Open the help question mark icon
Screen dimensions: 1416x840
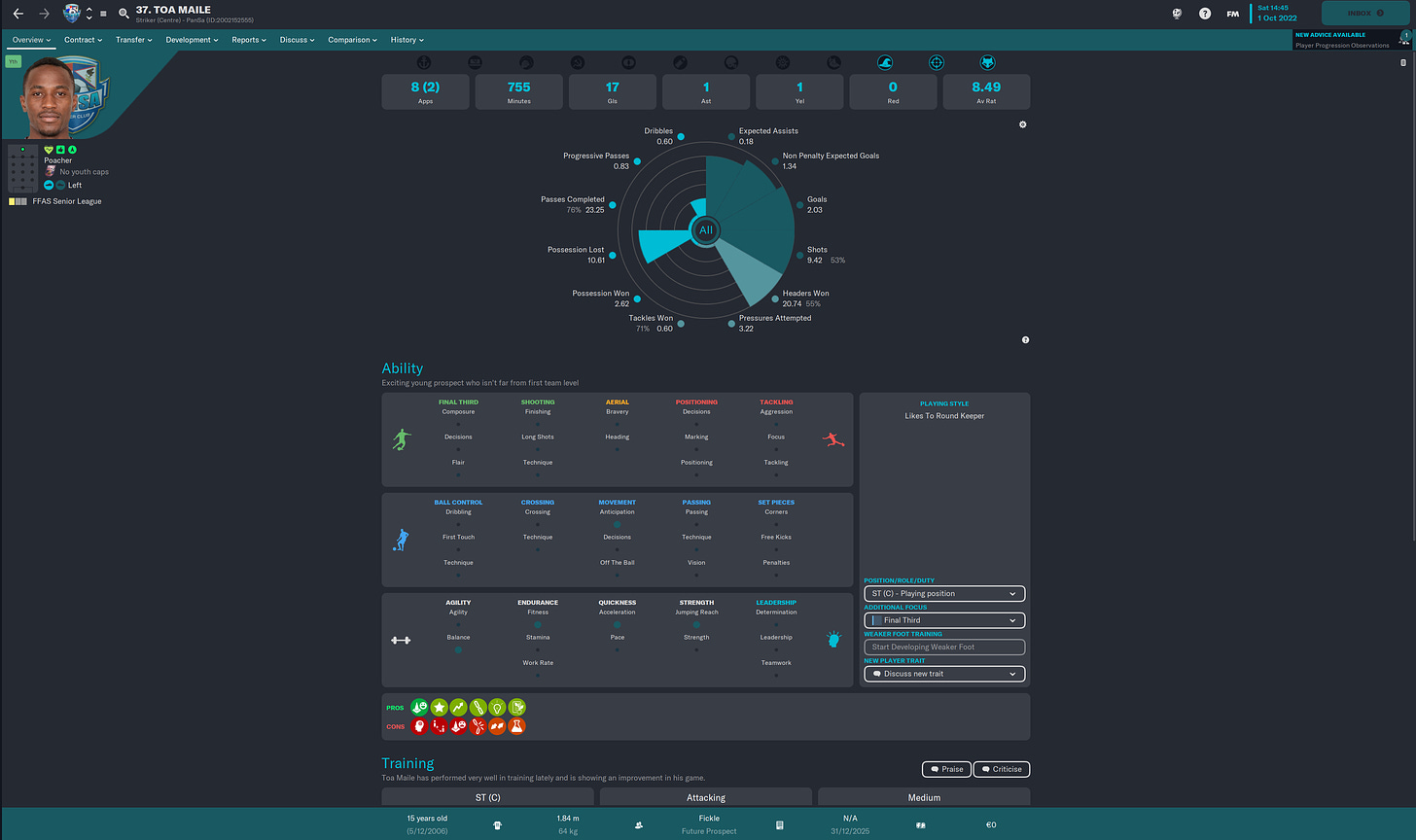[1205, 14]
